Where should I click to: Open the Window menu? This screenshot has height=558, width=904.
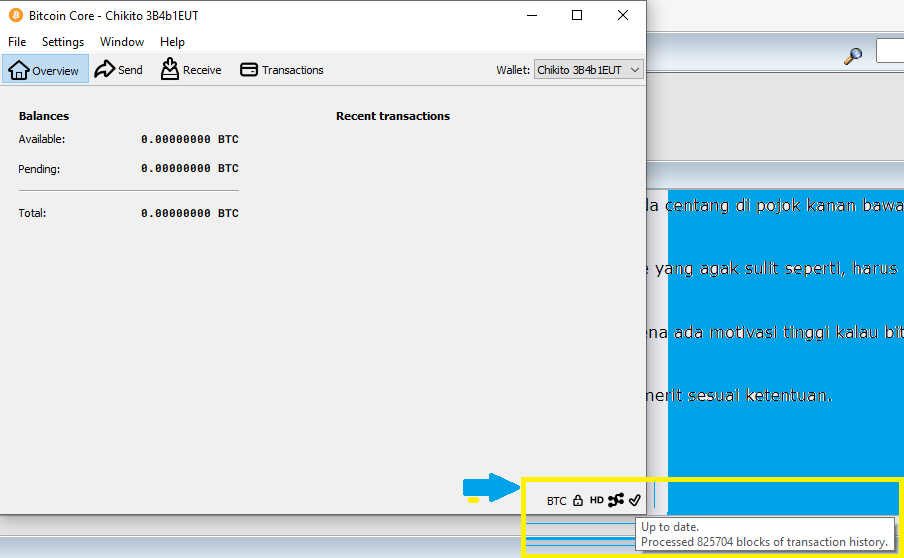pyautogui.click(x=122, y=42)
